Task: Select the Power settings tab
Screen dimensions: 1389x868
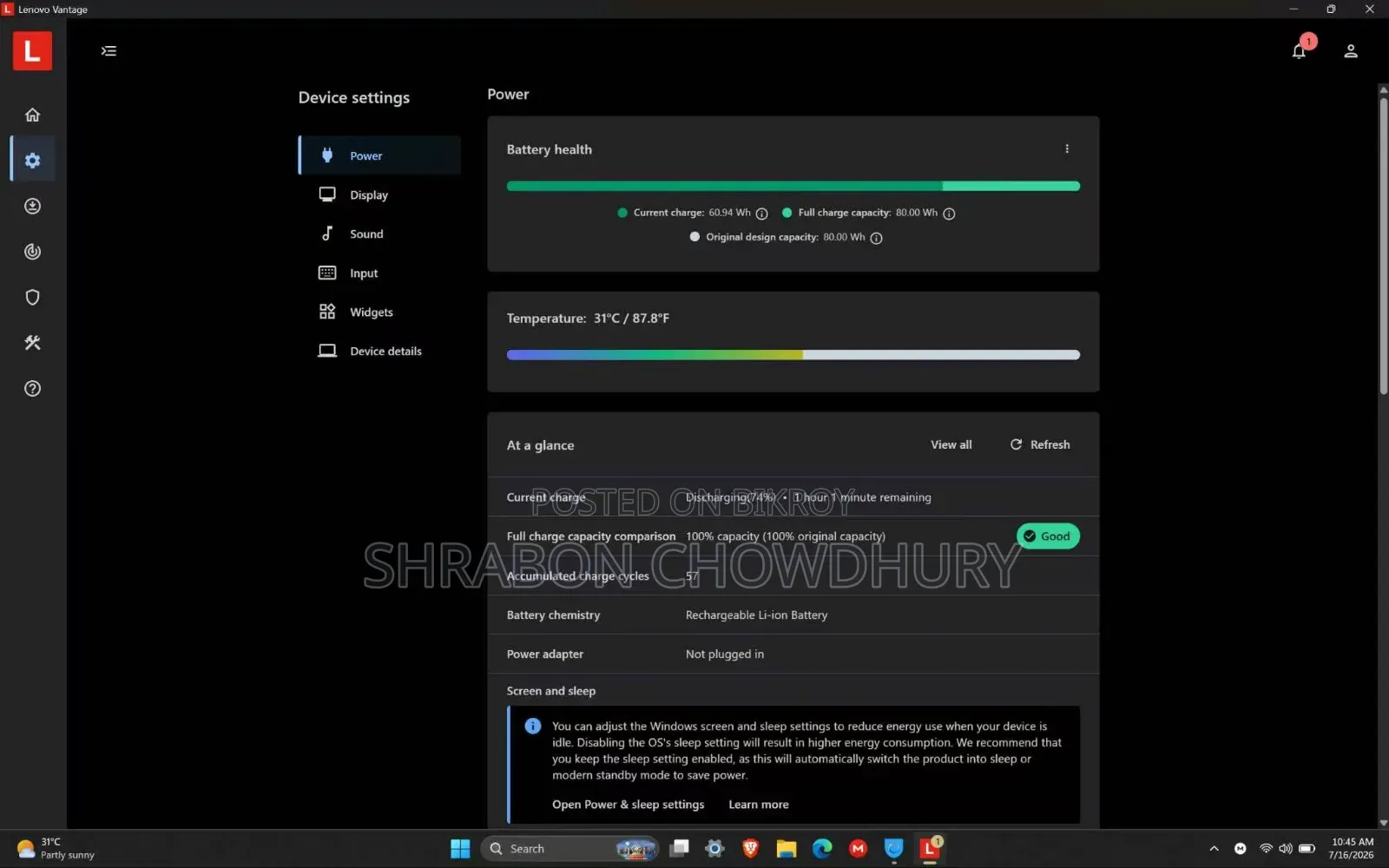Action: pyautogui.click(x=379, y=155)
